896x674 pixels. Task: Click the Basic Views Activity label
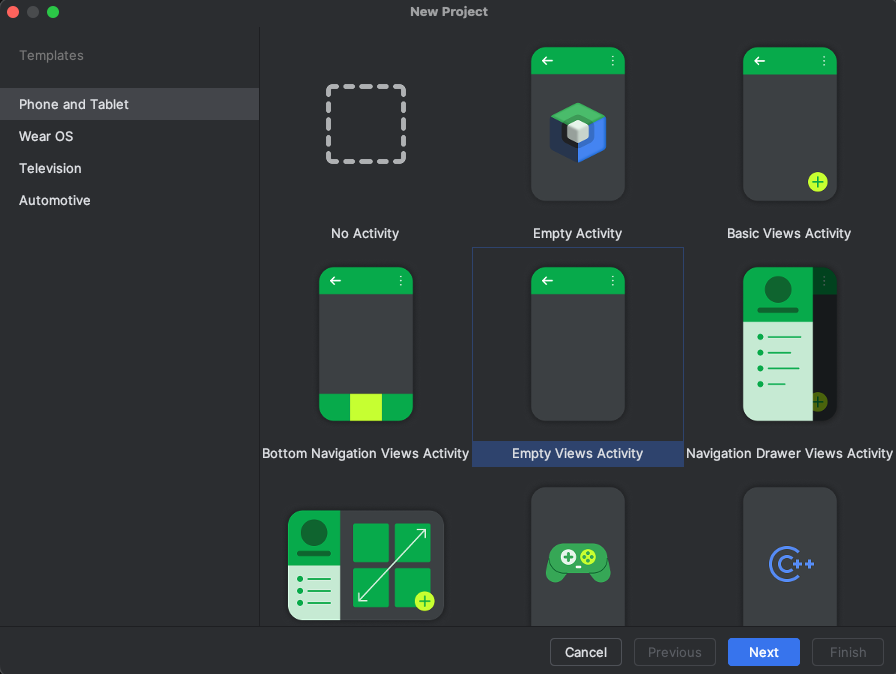(789, 233)
